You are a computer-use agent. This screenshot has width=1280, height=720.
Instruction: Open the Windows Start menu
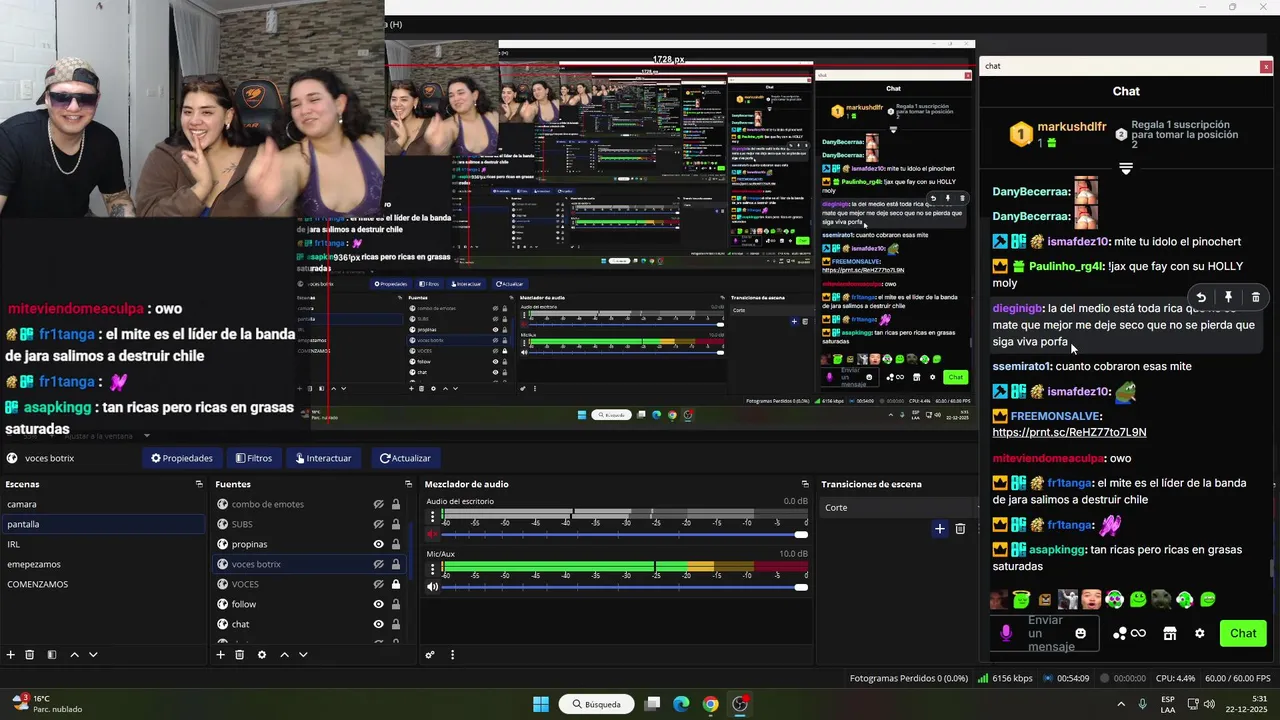pyautogui.click(x=541, y=704)
